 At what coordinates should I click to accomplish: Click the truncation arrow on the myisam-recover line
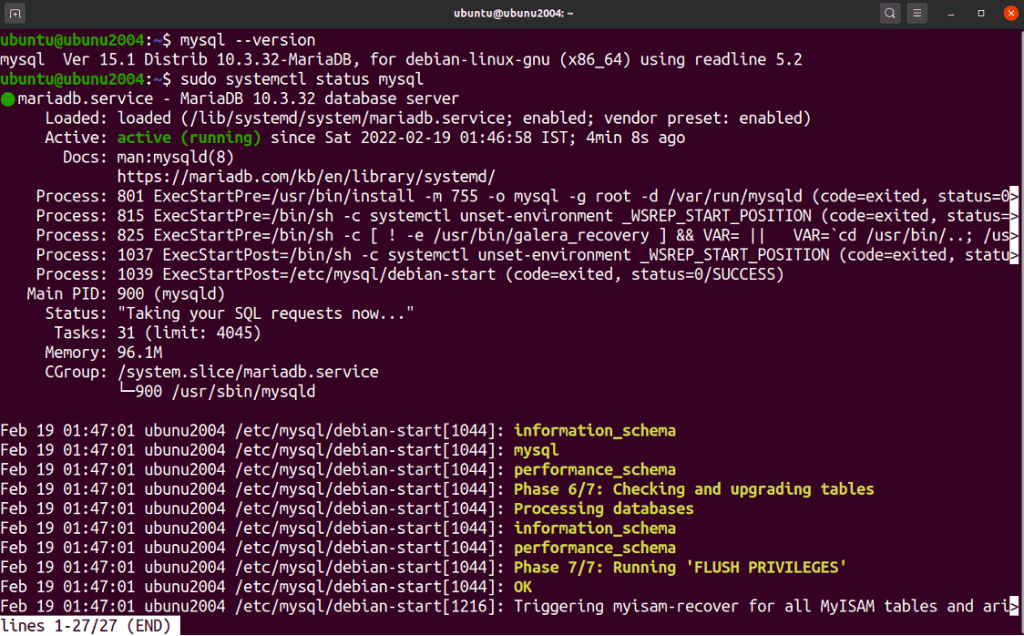(x=1014, y=606)
